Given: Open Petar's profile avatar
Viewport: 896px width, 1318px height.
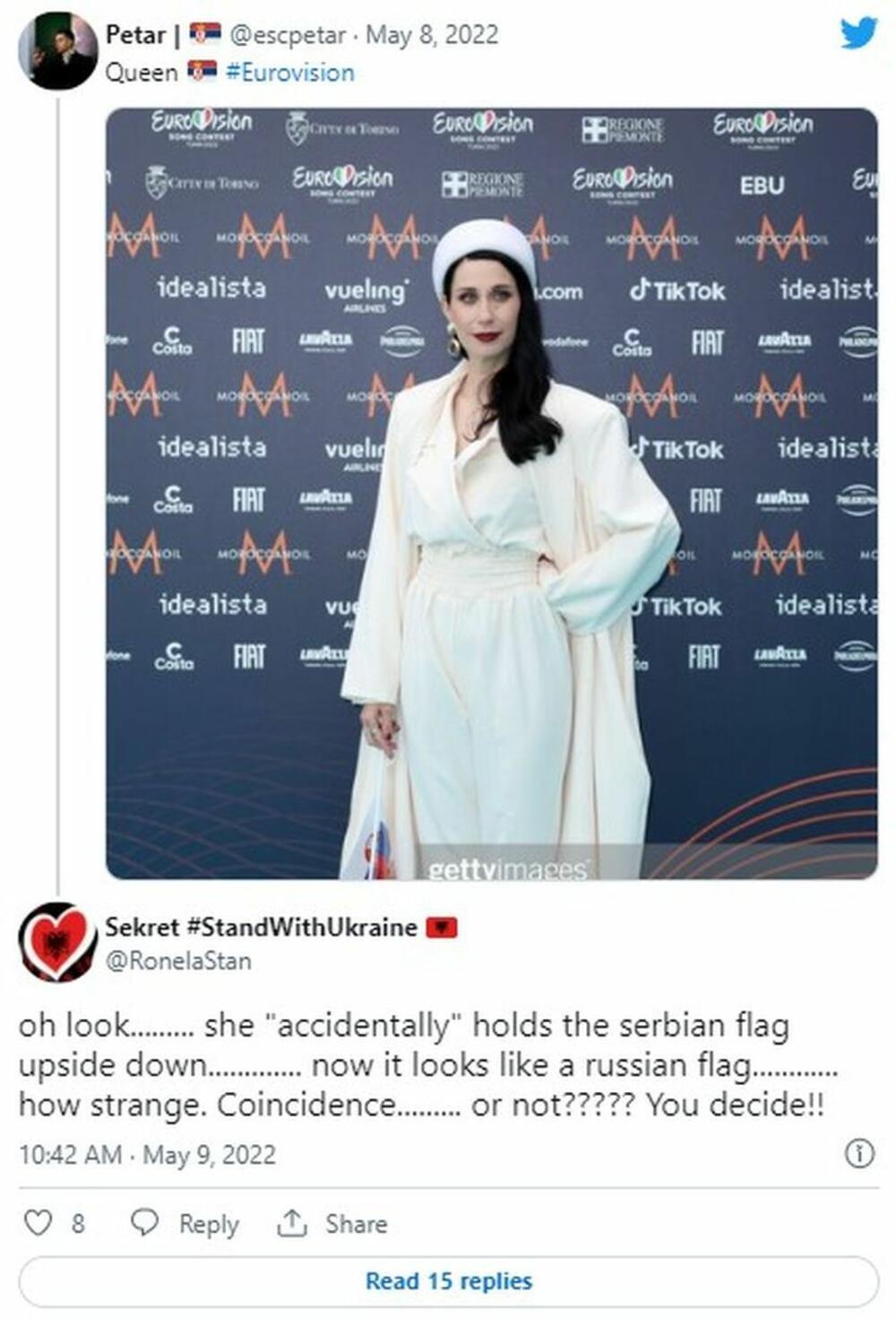Looking at the screenshot, I should [57, 51].
